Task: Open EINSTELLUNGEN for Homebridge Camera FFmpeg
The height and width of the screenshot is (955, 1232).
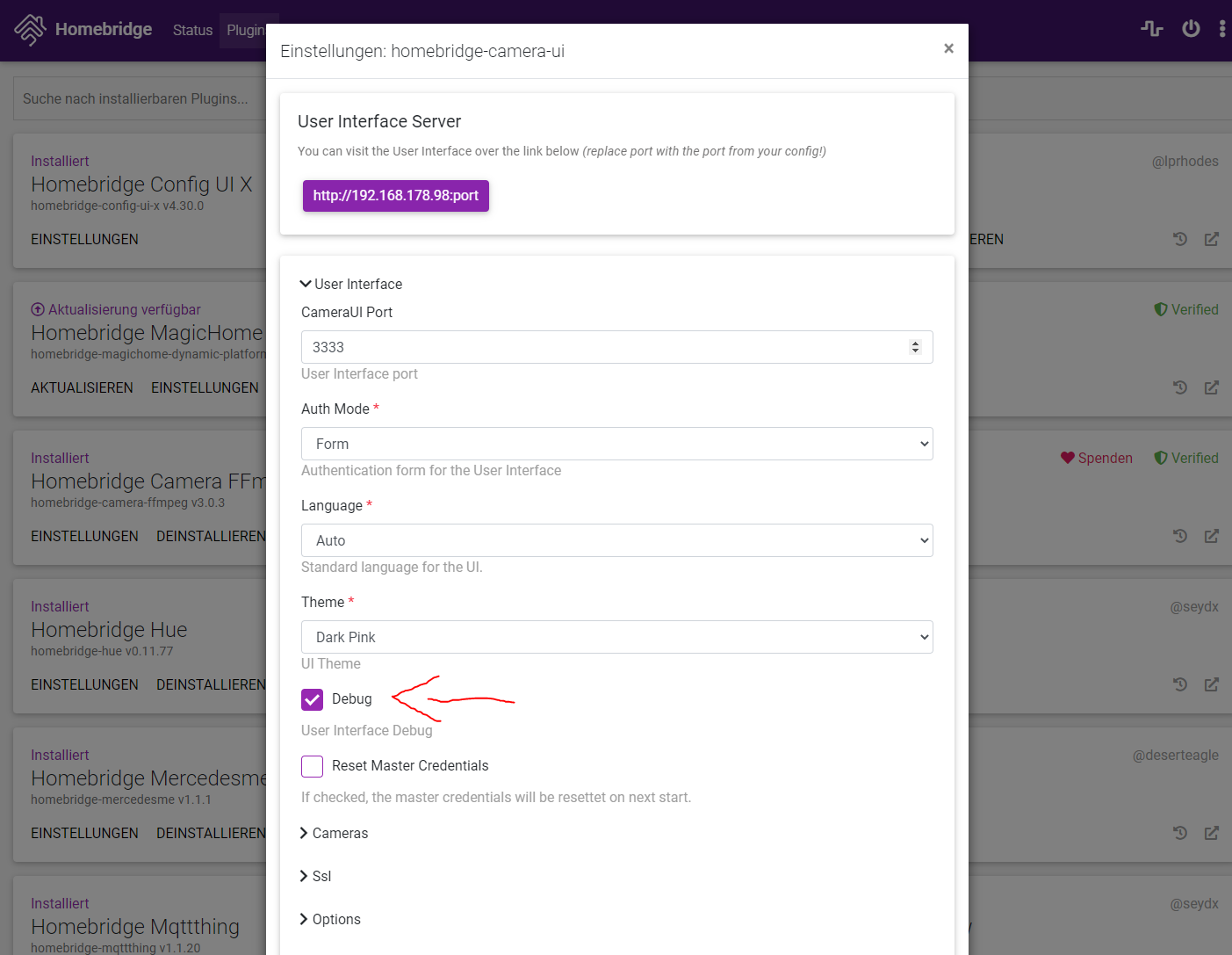Action: [84, 536]
